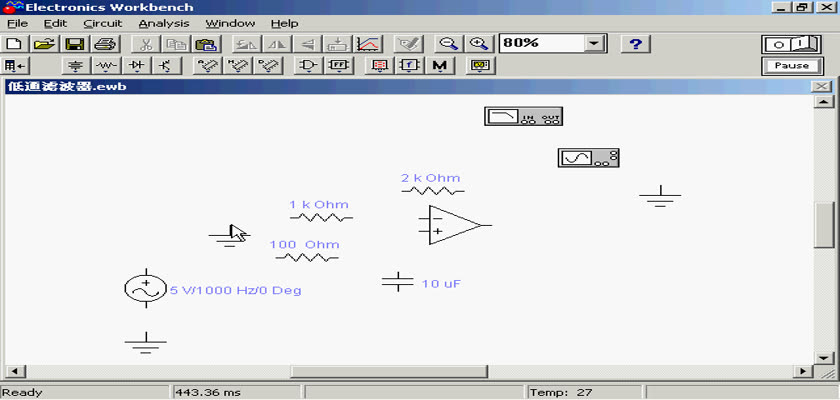Image resolution: width=840 pixels, height=400 pixels.
Task: Select the 100 Ohm resistor
Action: [x=307, y=258]
